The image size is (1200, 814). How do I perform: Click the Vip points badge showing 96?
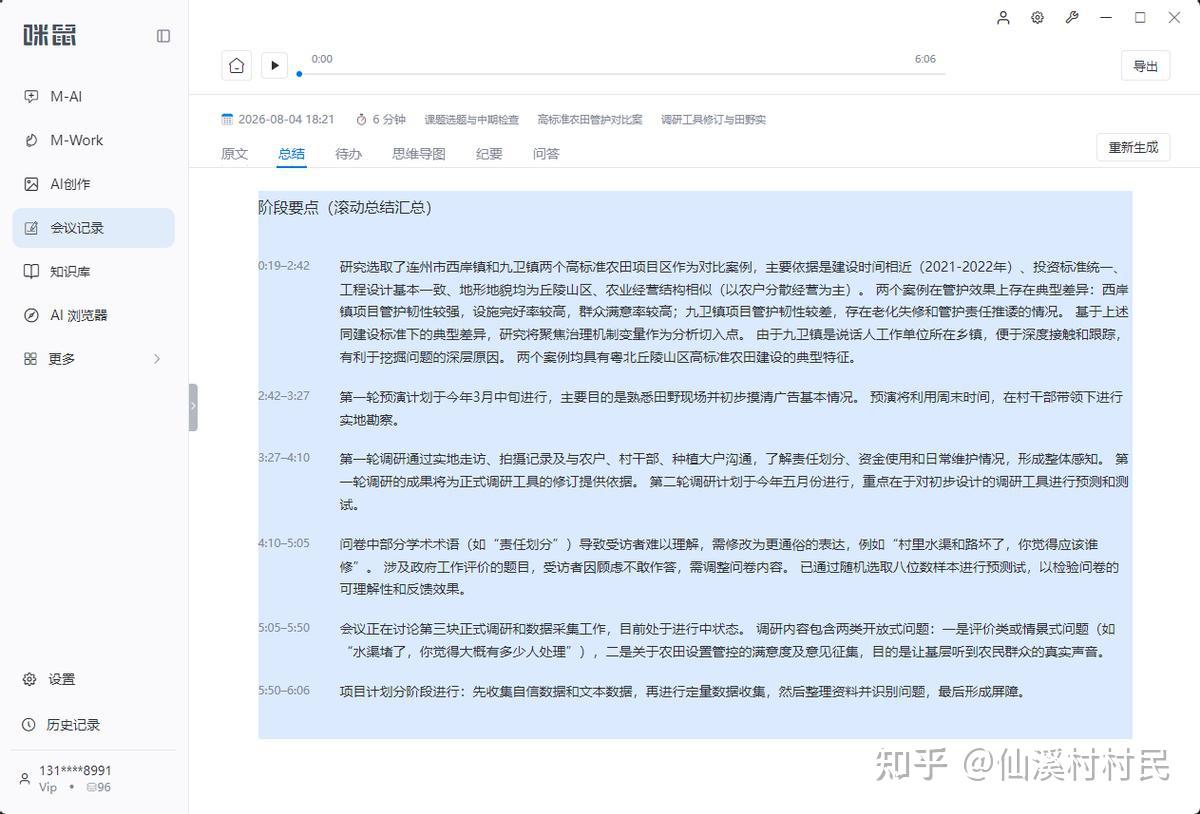(98, 787)
